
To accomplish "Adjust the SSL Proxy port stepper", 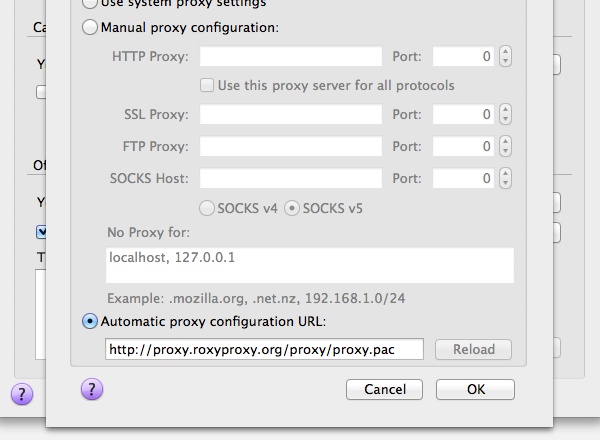I will coord(505,114).
